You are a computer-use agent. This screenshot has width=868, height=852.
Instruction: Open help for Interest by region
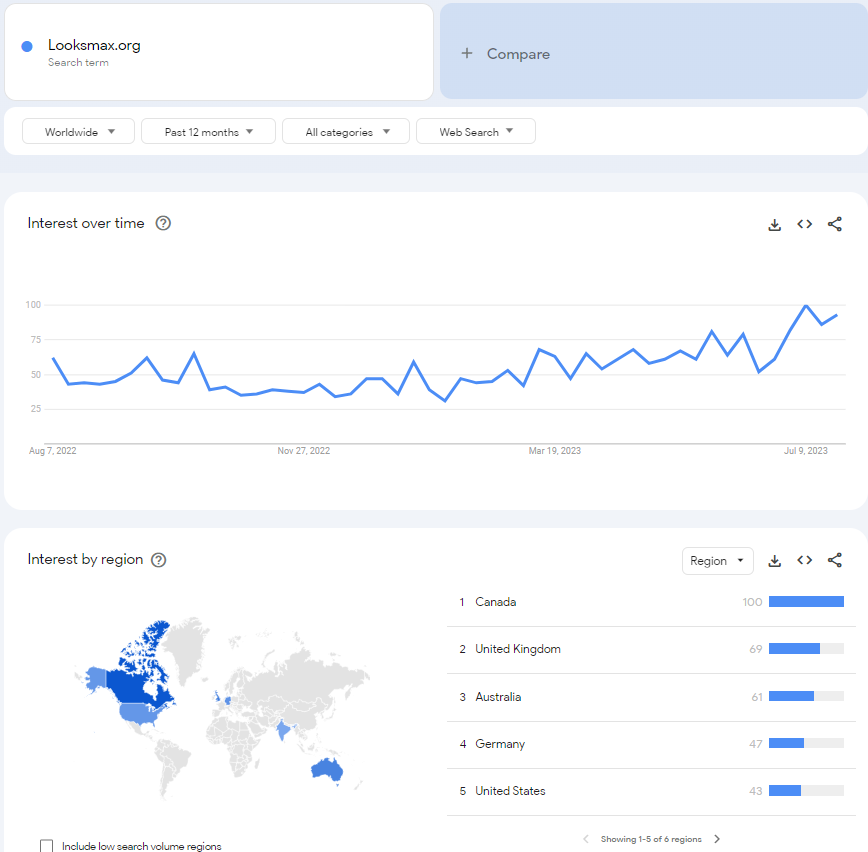[x=159, y=560]
